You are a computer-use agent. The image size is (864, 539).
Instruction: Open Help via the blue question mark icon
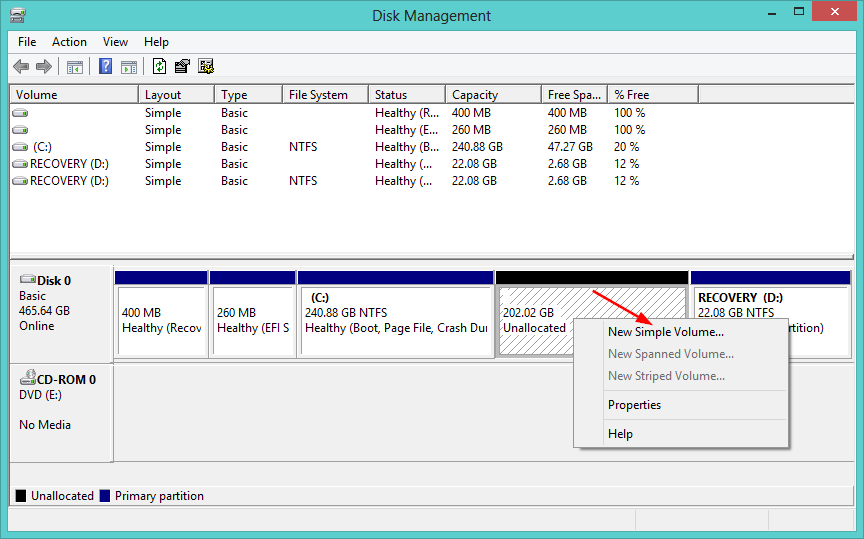click(x=105, y=67)
